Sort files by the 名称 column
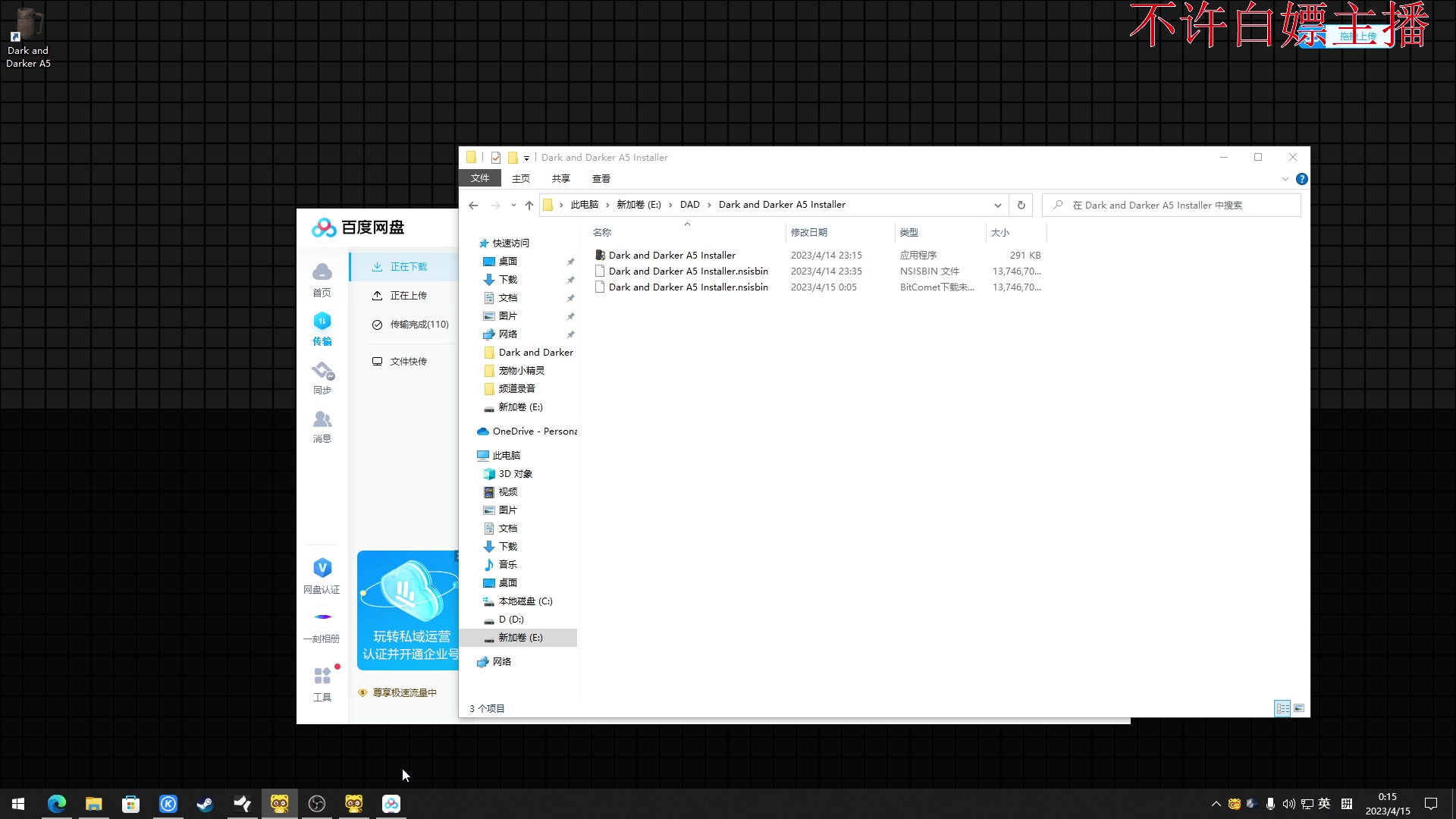This screenshot has width=1456, height=819. 687,233
